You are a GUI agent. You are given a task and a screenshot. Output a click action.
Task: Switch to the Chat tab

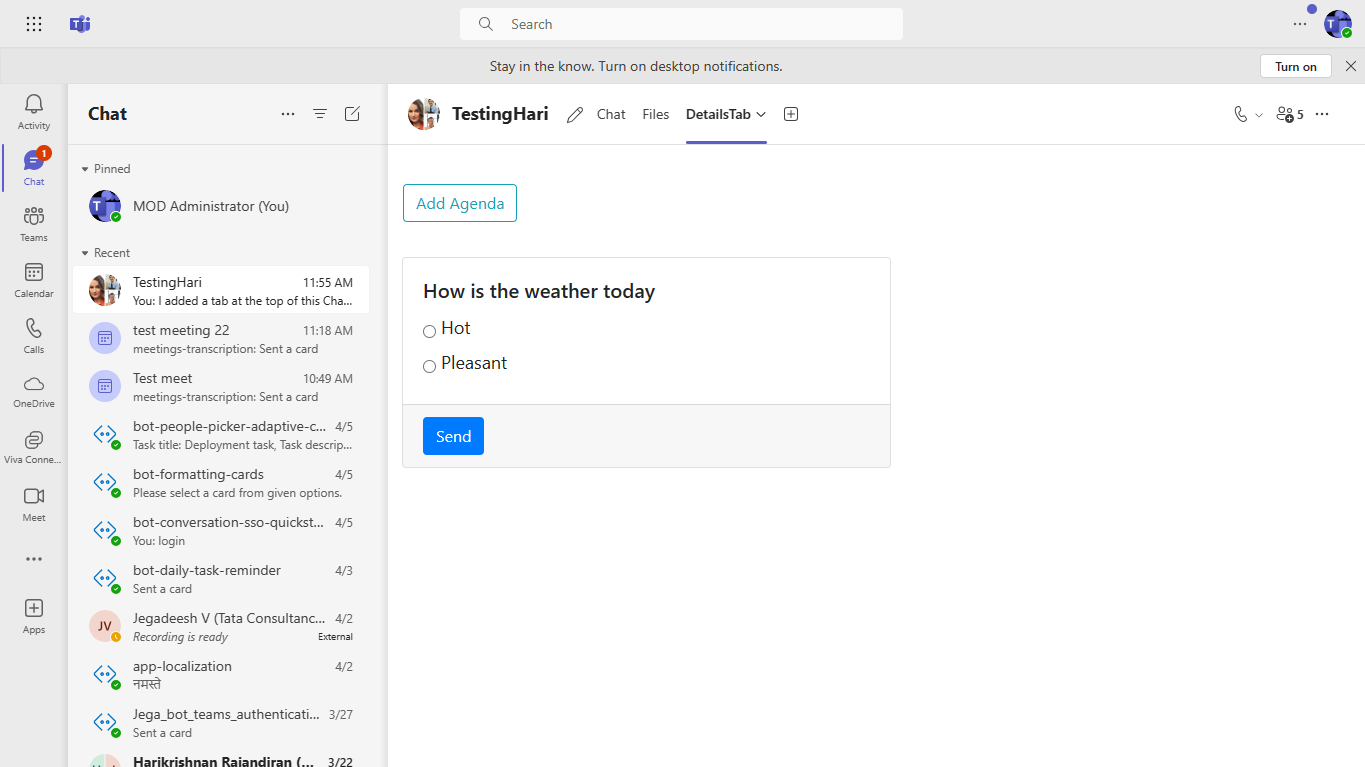pos(611,114)
